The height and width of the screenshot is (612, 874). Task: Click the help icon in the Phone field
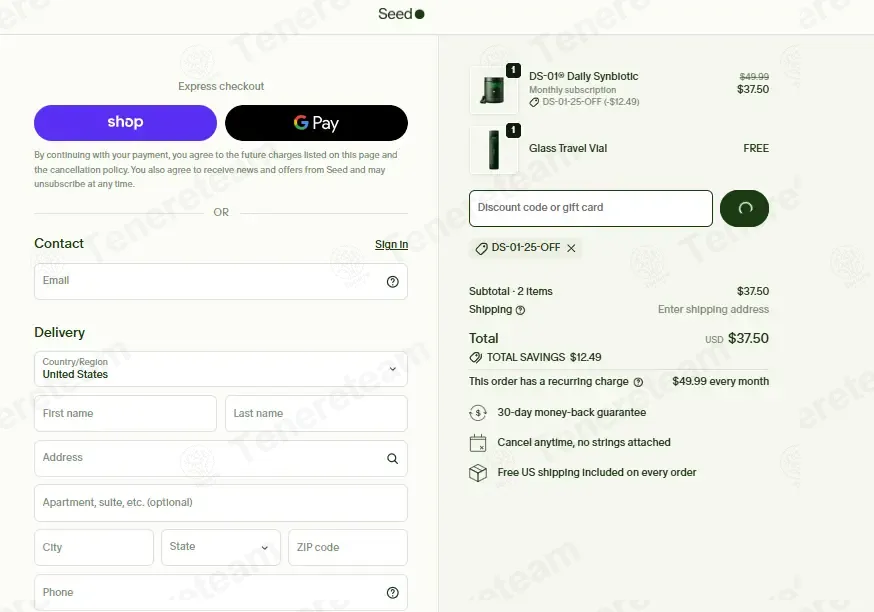pos(392,592)
